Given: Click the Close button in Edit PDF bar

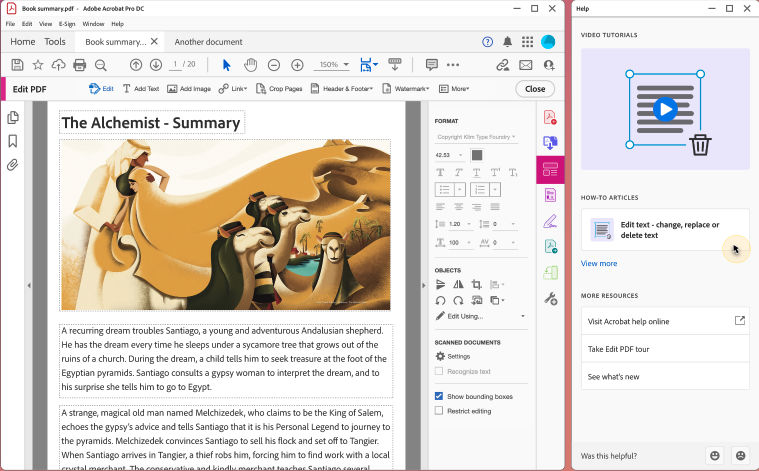Looking at the screenshot, I should click(x=535, y=89).
